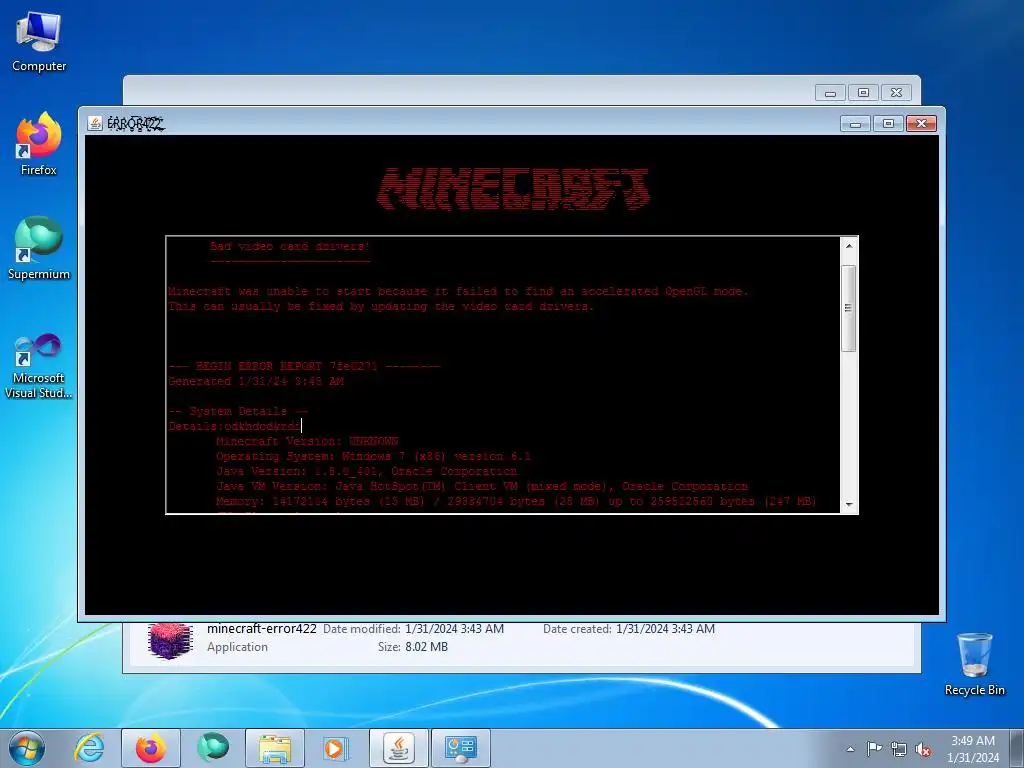Open the Microsoft Visual Studio desktop shortcut

(39, 366)
